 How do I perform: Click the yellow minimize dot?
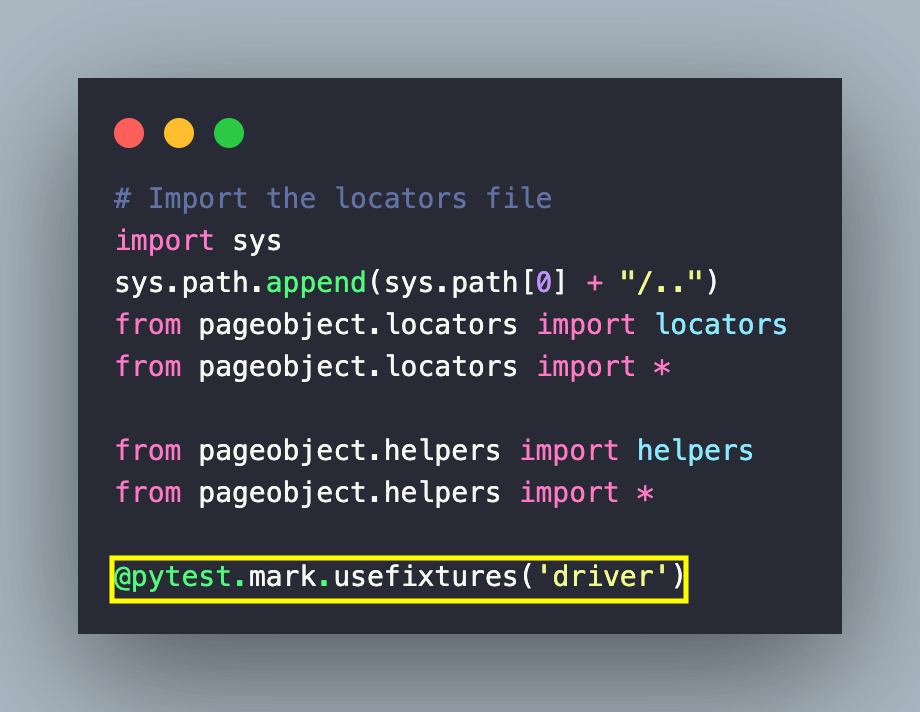pos(179,133)
